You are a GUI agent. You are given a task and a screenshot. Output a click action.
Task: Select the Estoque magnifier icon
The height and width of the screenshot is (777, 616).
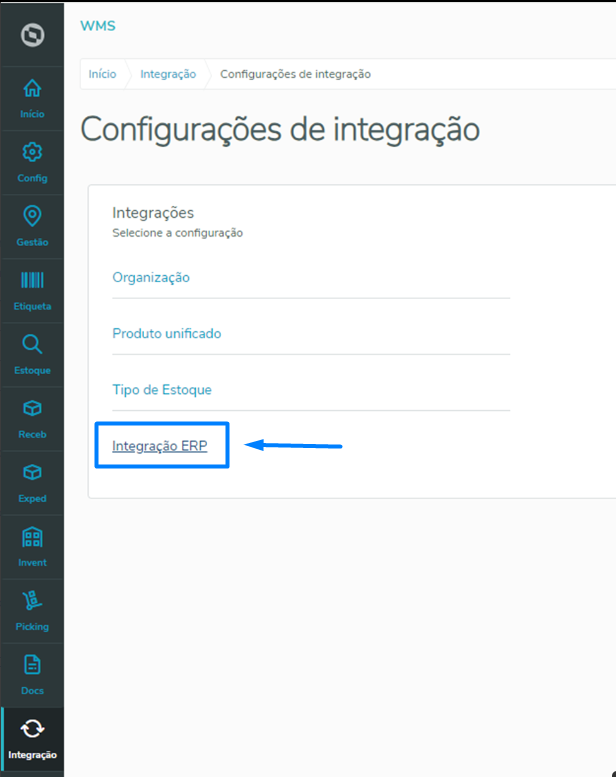coord(32,344)
